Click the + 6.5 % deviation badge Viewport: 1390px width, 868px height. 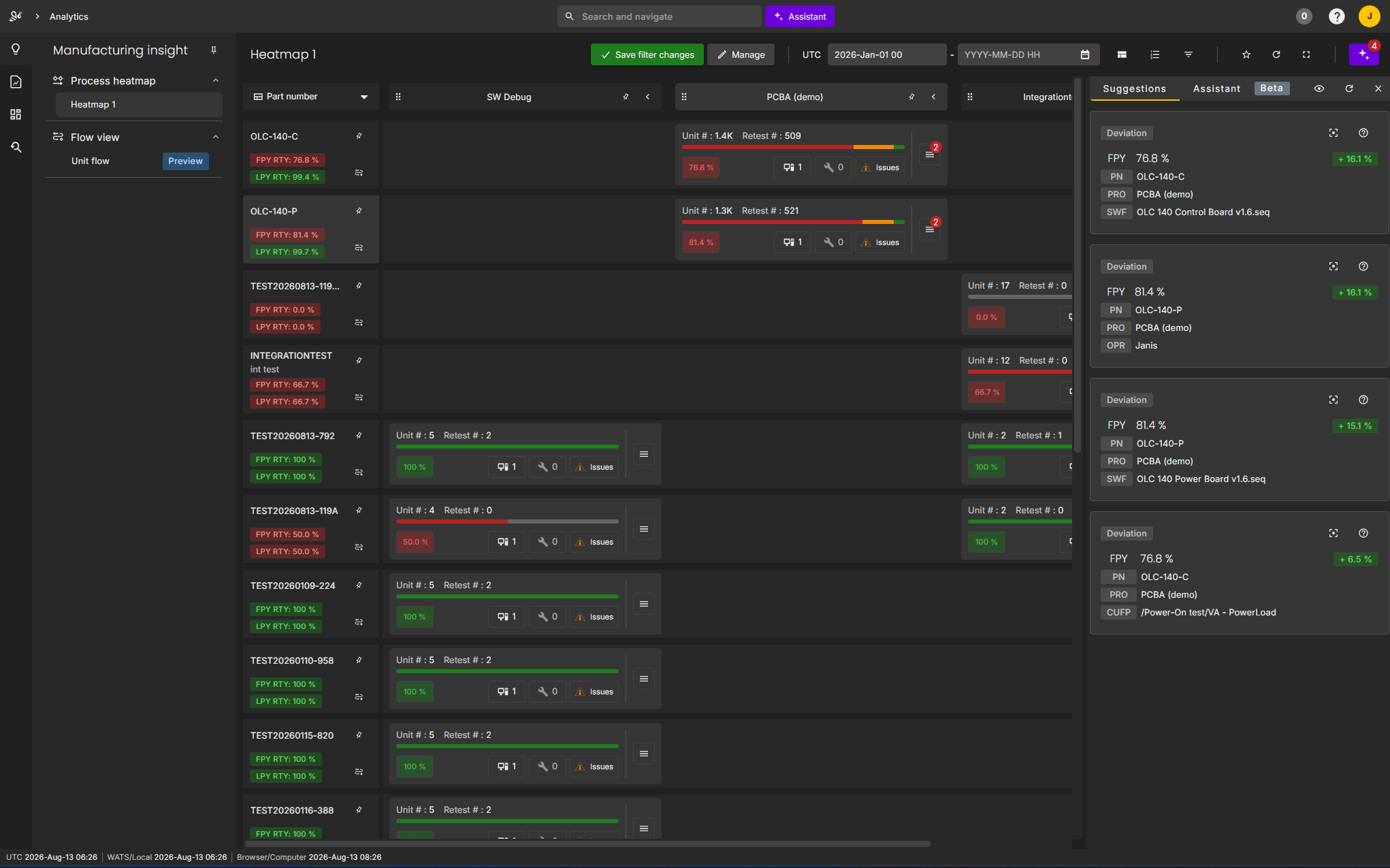1355,559
